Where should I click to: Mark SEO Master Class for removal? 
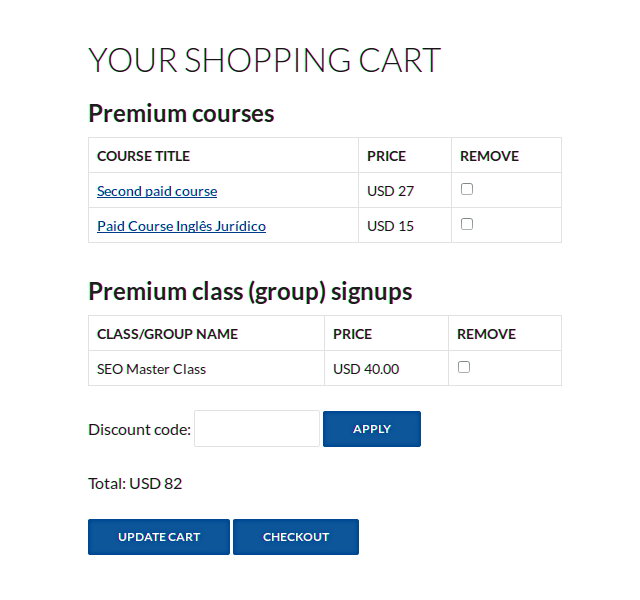tap(464, 367)
